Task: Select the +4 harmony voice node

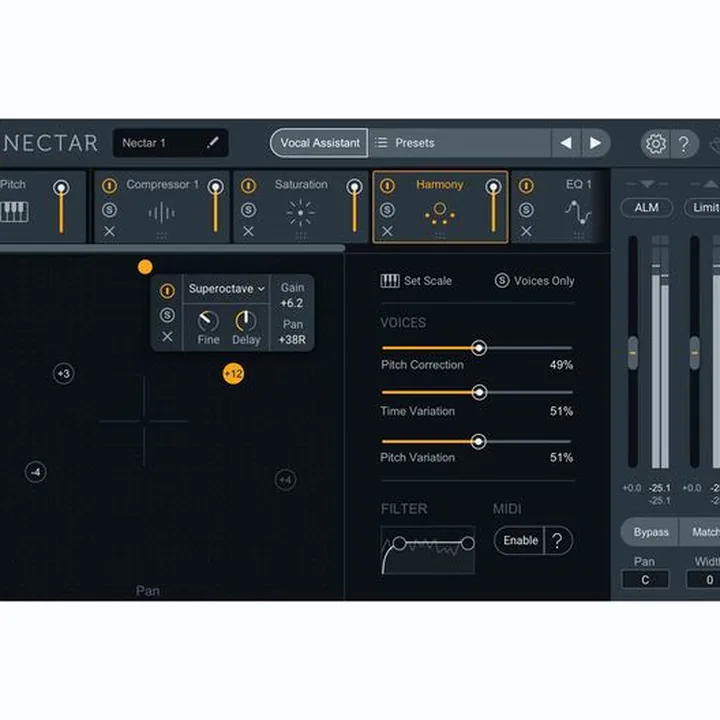Action: tap(285, 480)
